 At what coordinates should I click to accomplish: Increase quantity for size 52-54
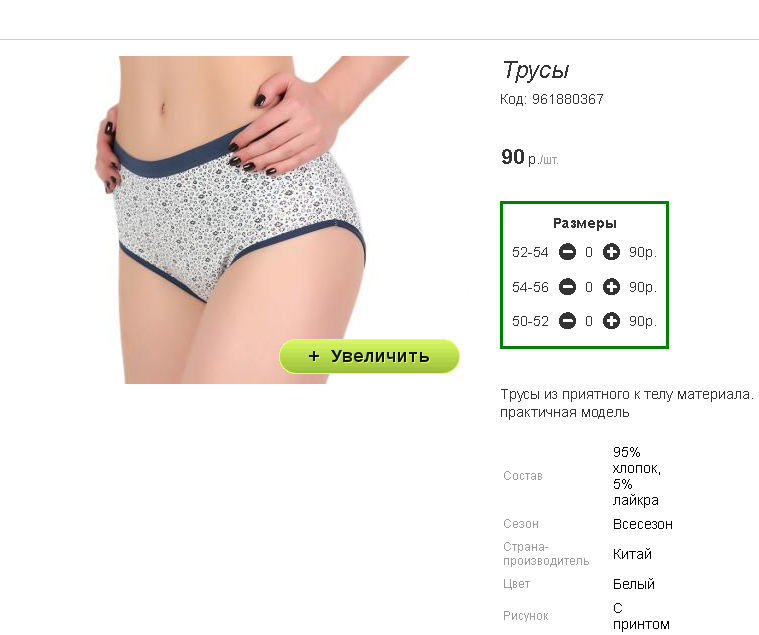pyautogui.click(x=611, y=252)
